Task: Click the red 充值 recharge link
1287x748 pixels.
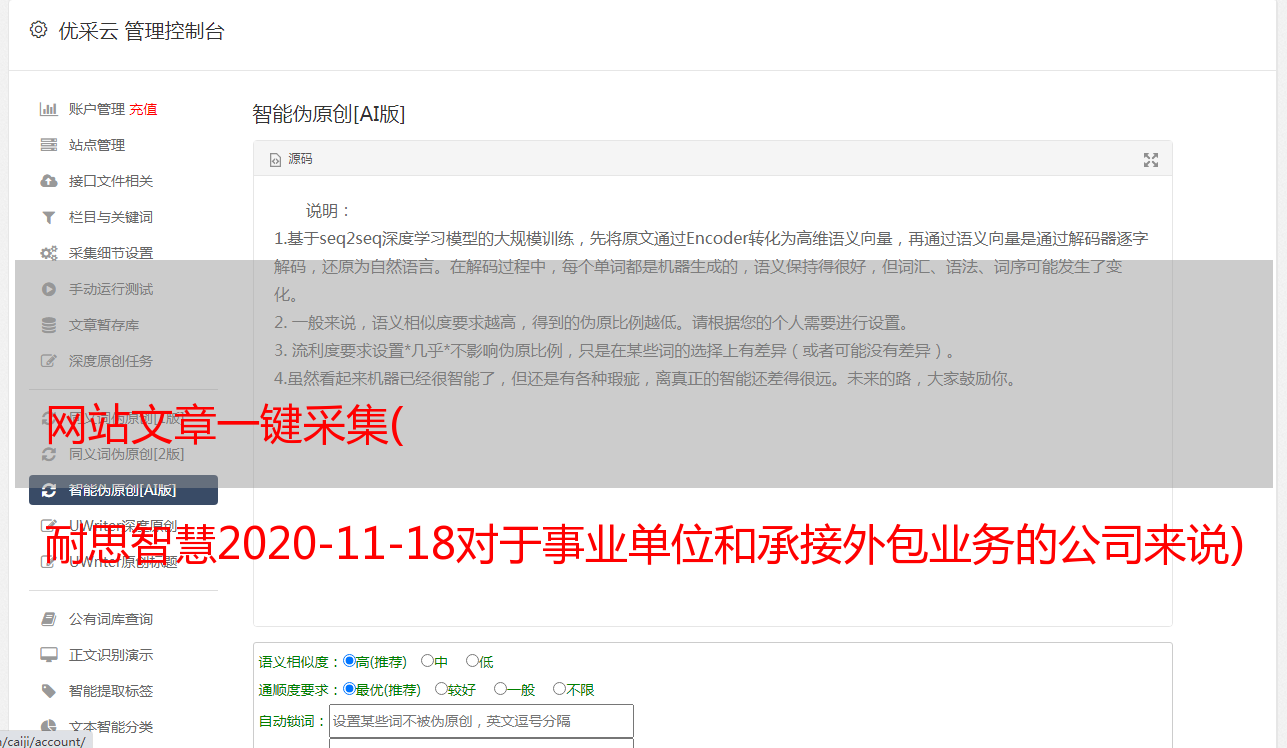Action: (x=143, y=109)
